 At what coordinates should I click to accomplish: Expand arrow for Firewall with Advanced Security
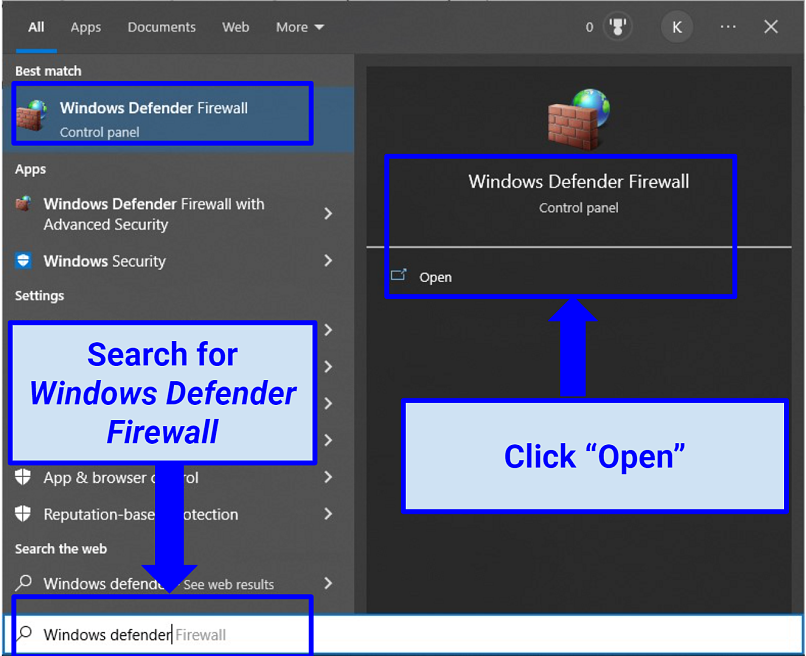tap(328, 214)
